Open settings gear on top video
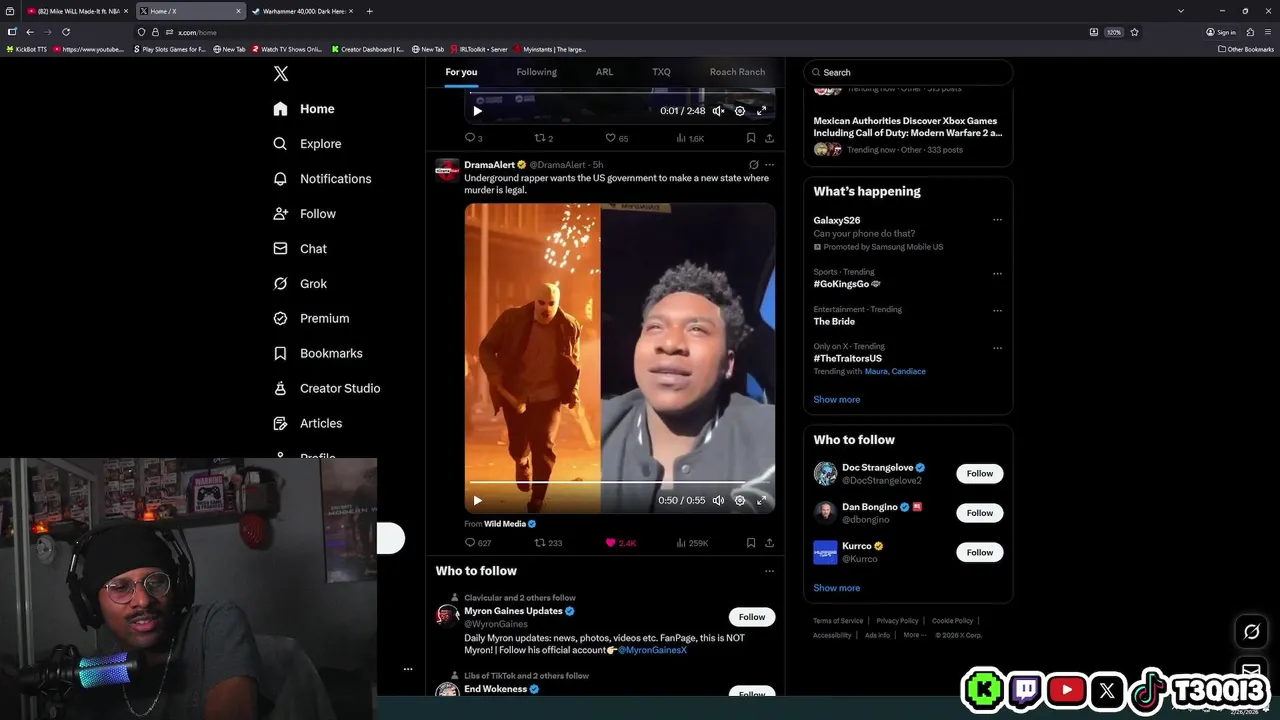 coord(740,111)
